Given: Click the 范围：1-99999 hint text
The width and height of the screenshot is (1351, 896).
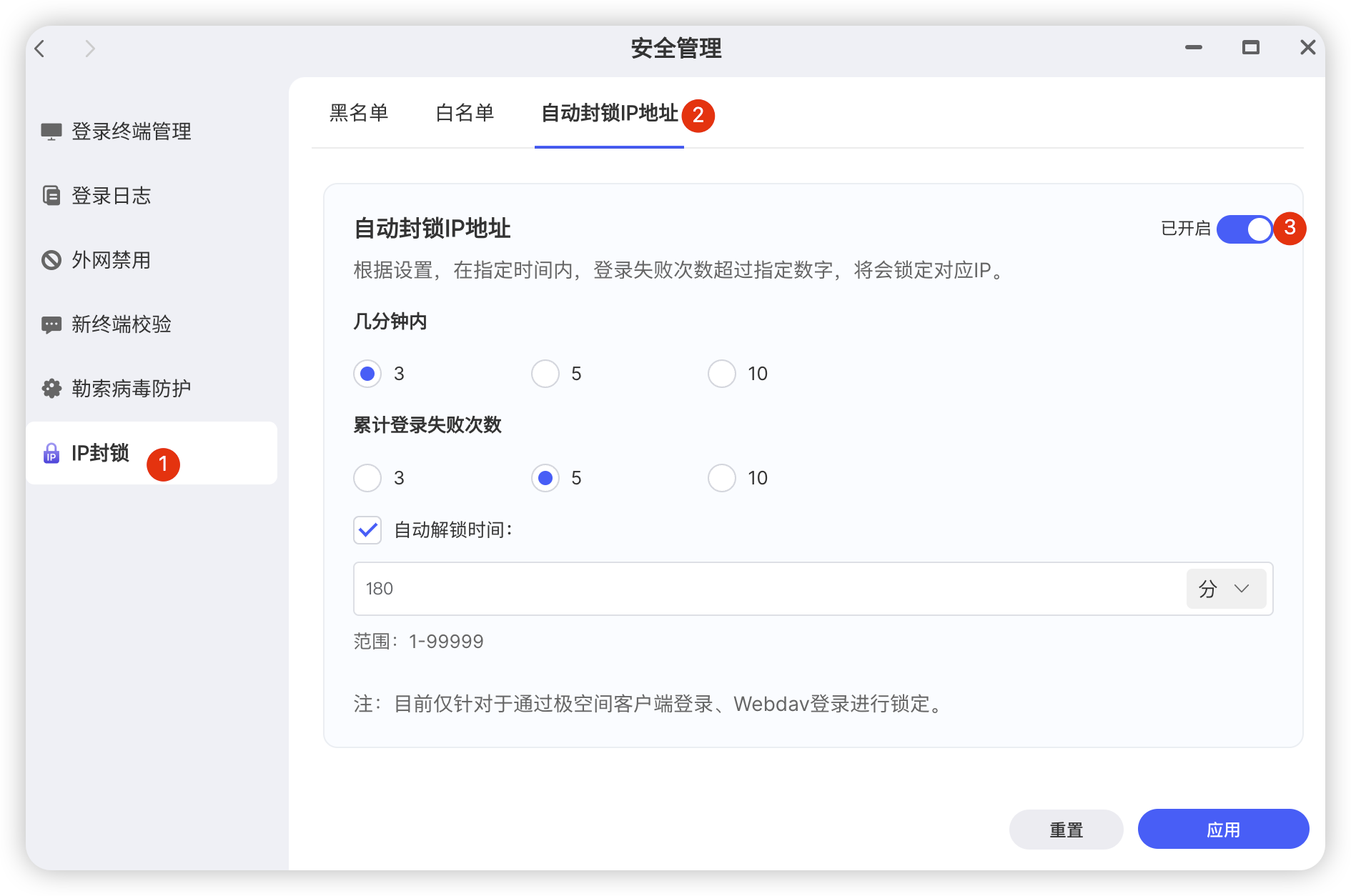Looking at the screenshot, I should [x=419, y=642].
